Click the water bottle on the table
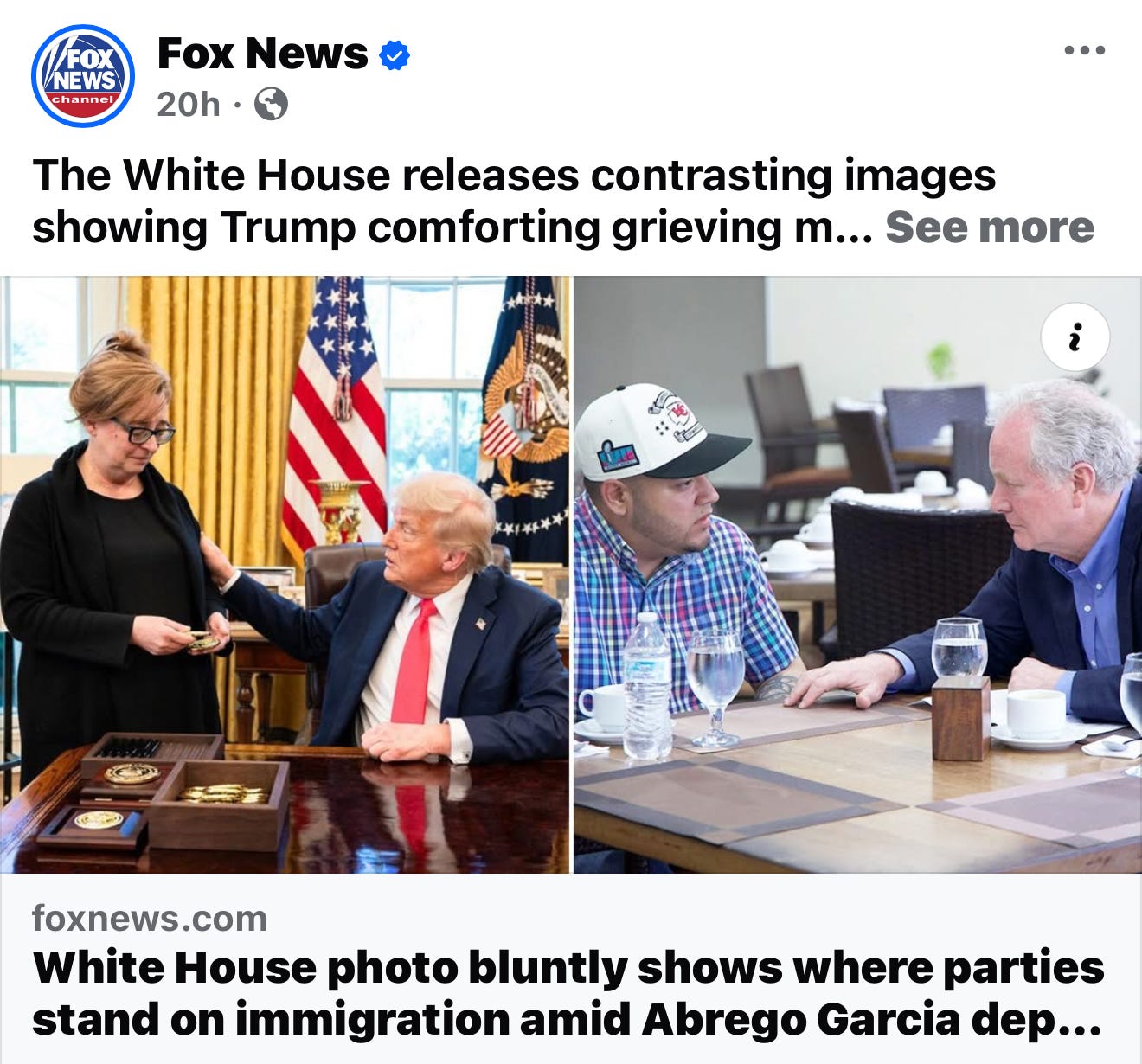1142x1064 pixels. [x=646, y=688]
